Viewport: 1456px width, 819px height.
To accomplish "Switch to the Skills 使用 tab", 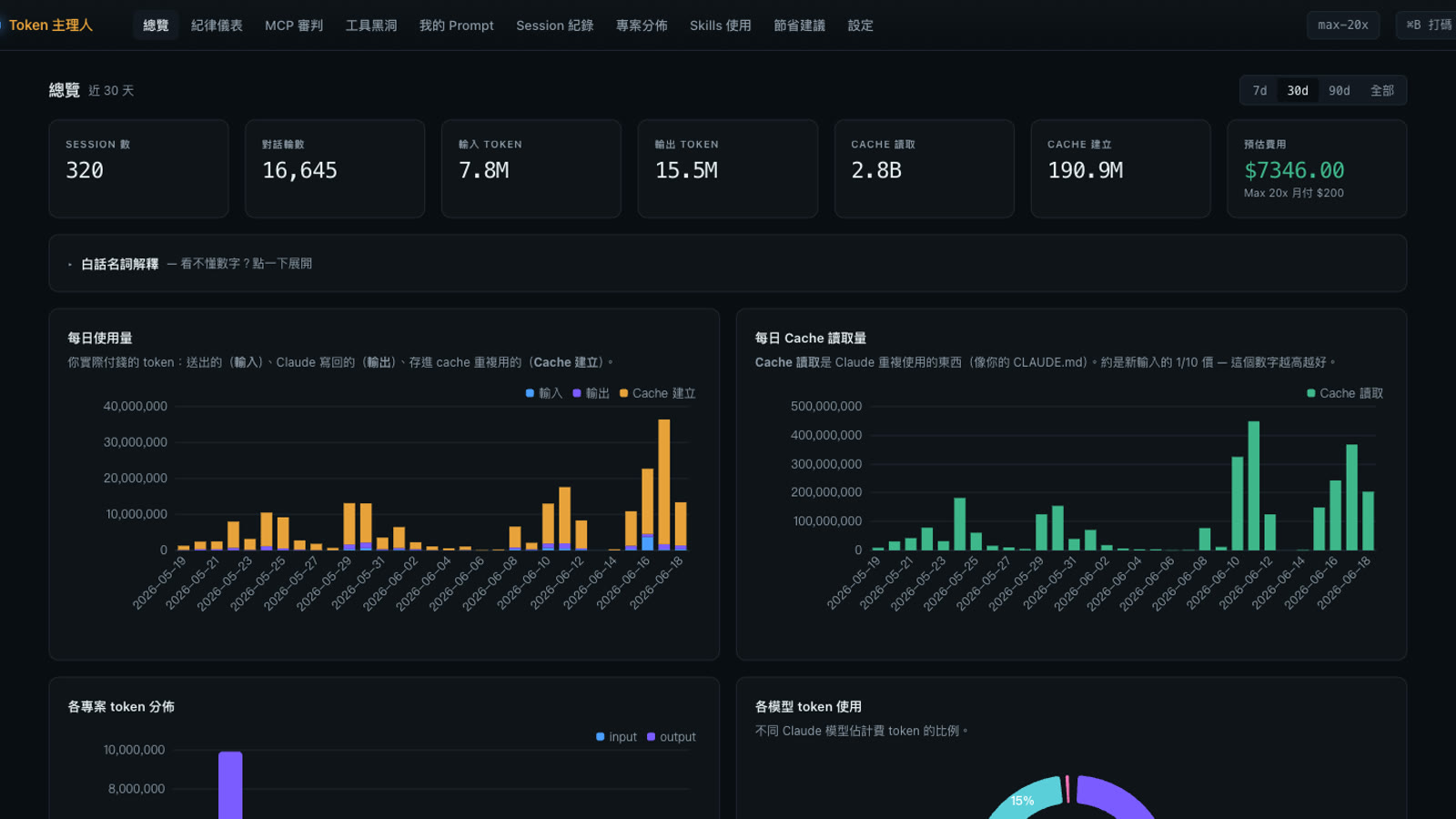I will pos(721,25).
